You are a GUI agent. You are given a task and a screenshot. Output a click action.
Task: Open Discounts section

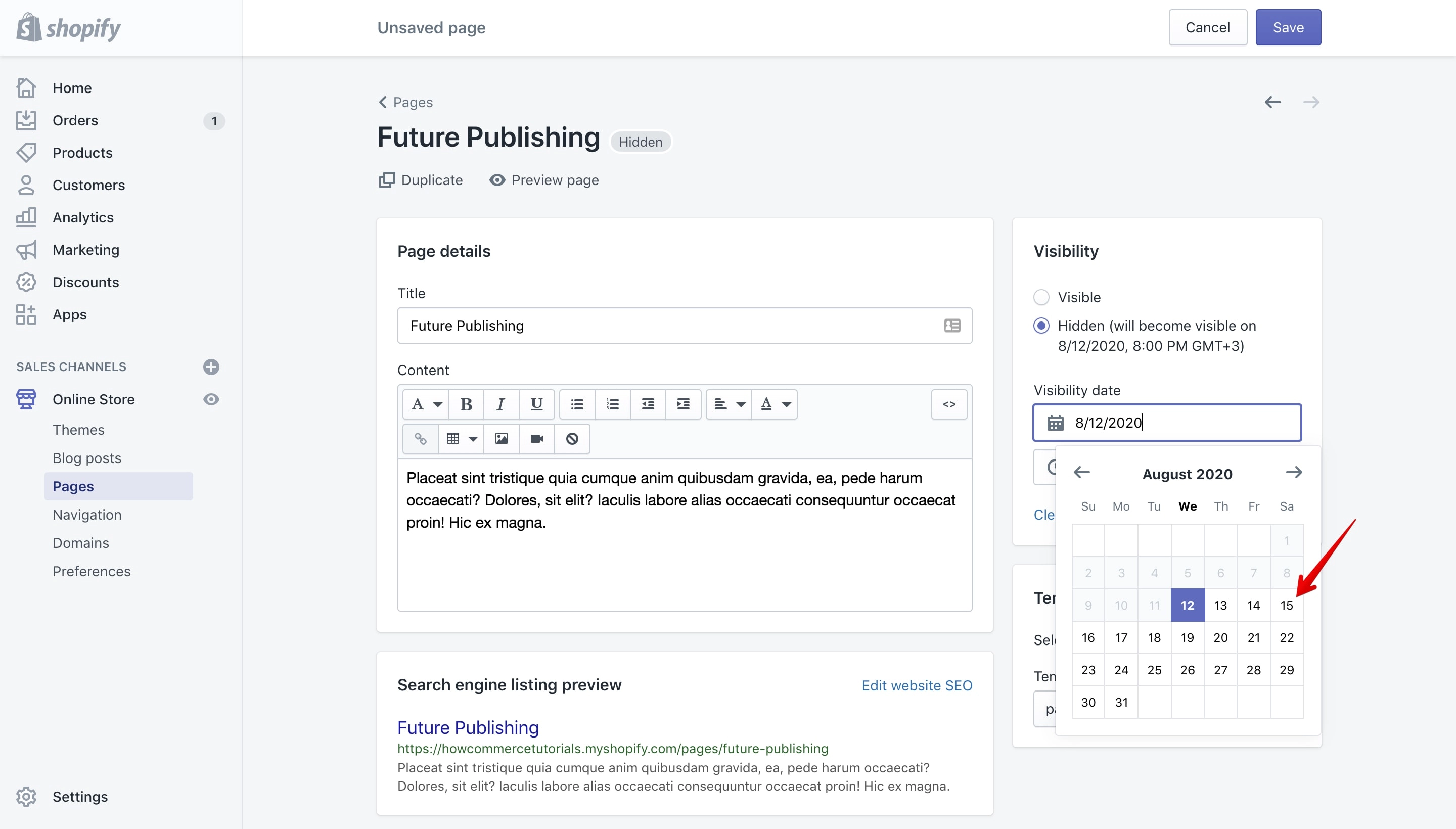85,282
